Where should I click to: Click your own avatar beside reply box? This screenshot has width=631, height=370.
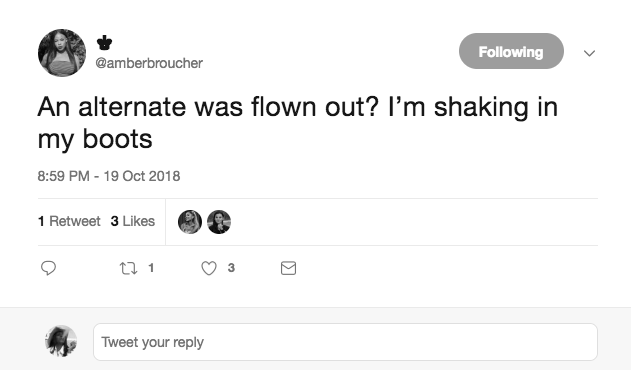(61, 341)
